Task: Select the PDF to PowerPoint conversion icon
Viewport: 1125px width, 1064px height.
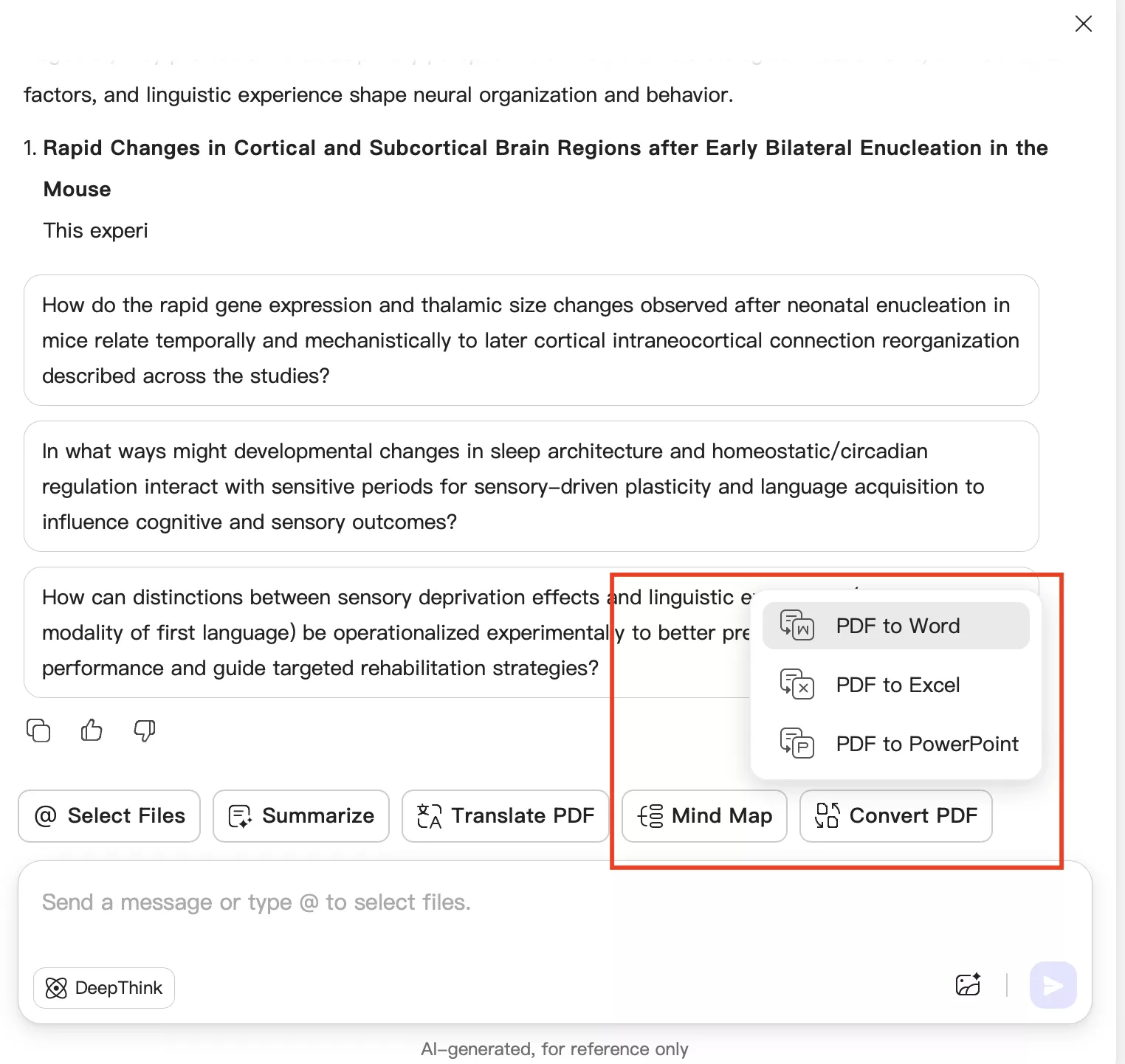Action: pyautogui.click(x=796, y=744)
